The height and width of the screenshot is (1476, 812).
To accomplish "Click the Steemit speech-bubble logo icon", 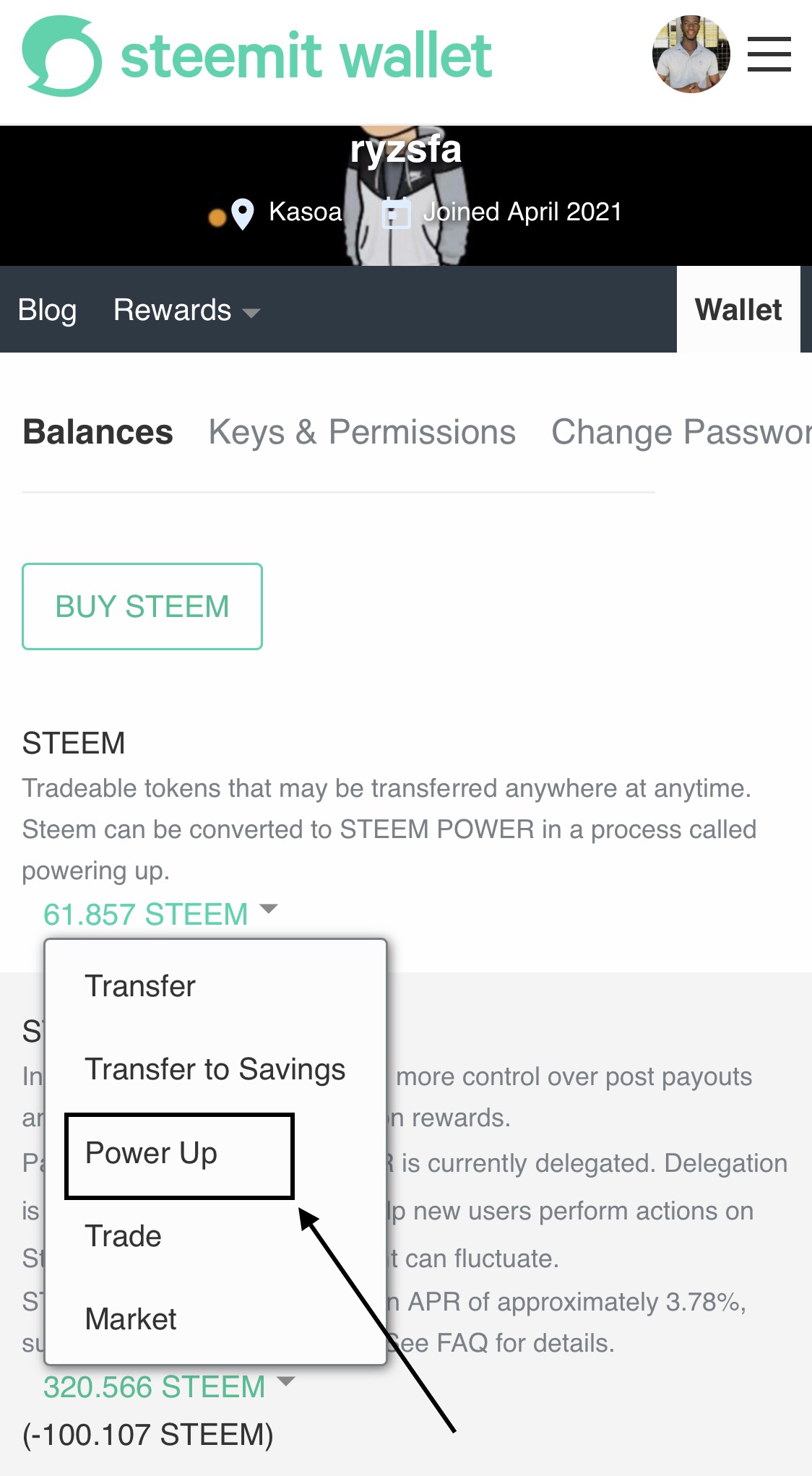I will (x=61, y=56).
